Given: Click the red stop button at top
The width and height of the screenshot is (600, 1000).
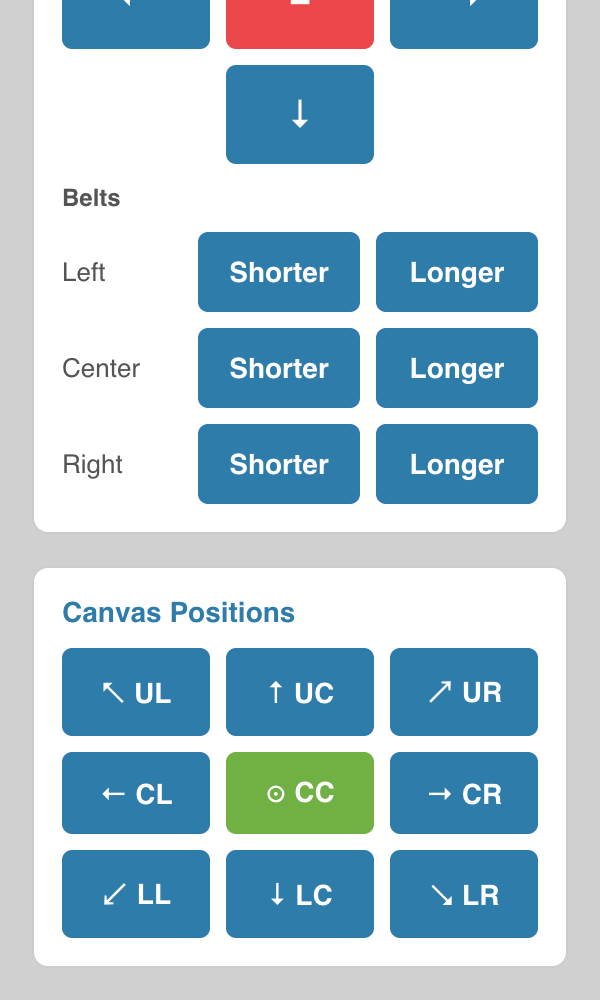Looking at the screenshot, I should tap(300, 24).
